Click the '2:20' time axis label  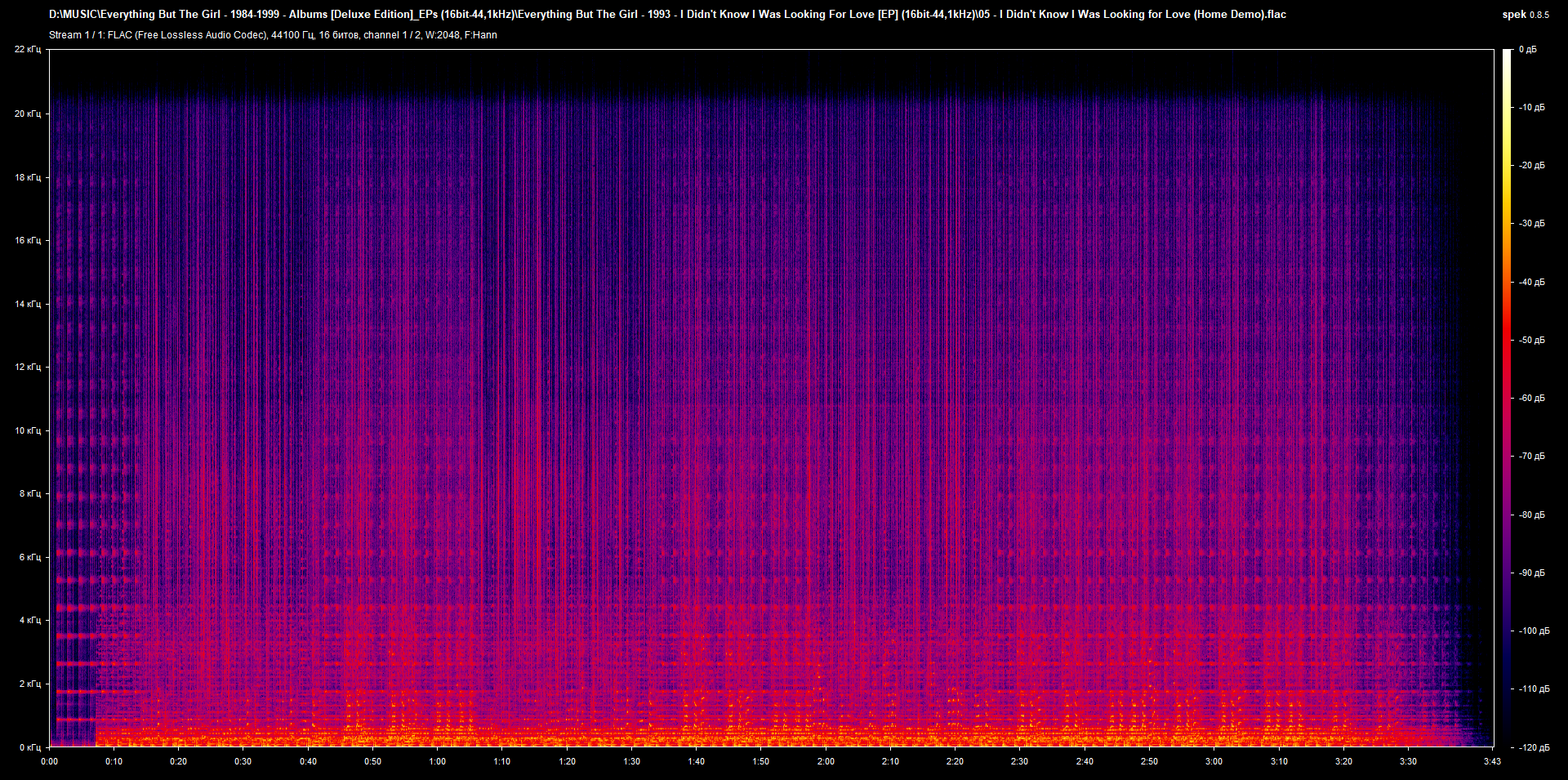[955, 761]
